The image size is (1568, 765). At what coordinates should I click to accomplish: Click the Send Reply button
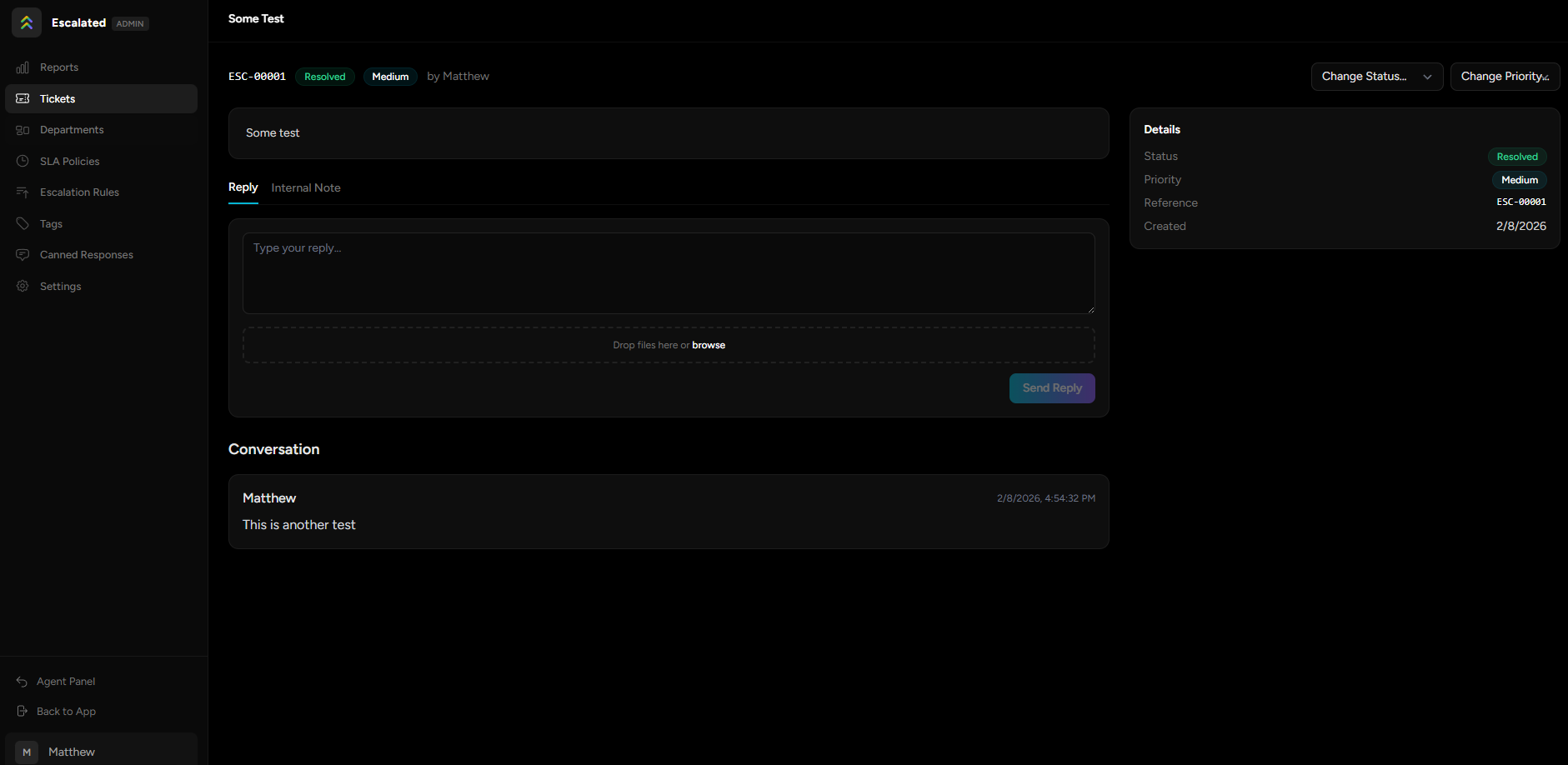pos(1051,387)
